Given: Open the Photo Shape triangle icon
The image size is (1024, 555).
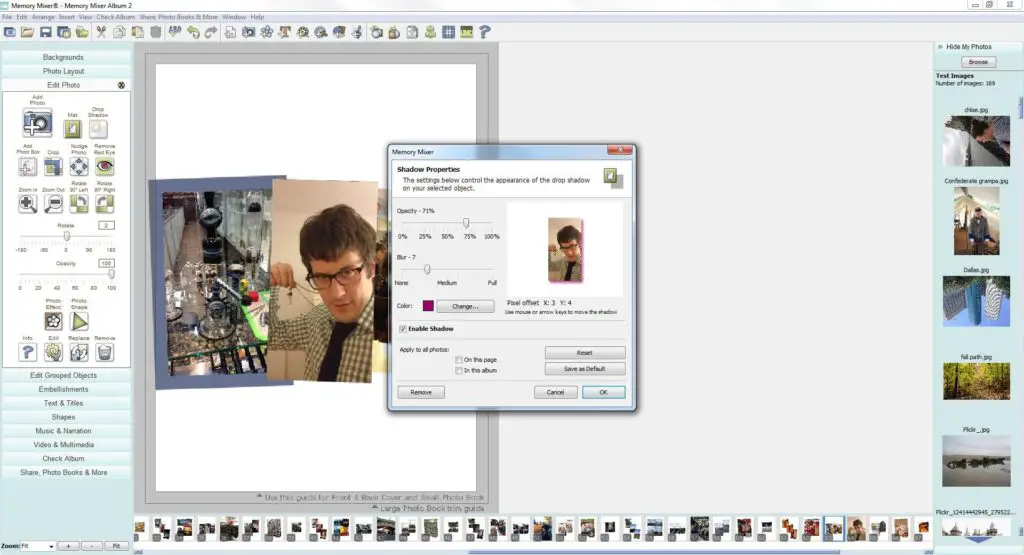Looking at the screenshot, I should point(79,321).
